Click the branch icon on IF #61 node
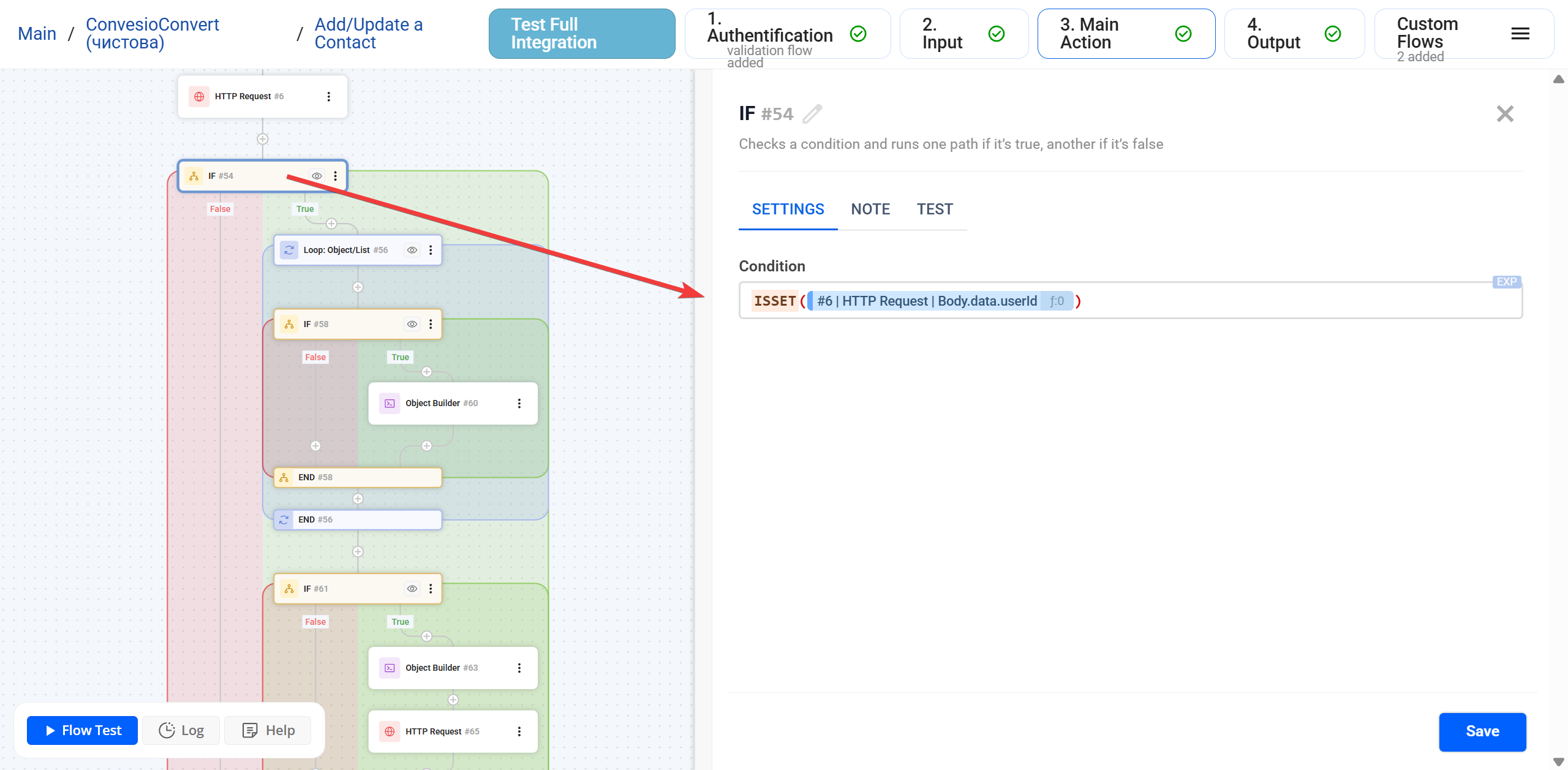Image resolution: width=1568 pixels, height=770 pixels. tap(289, 589)
